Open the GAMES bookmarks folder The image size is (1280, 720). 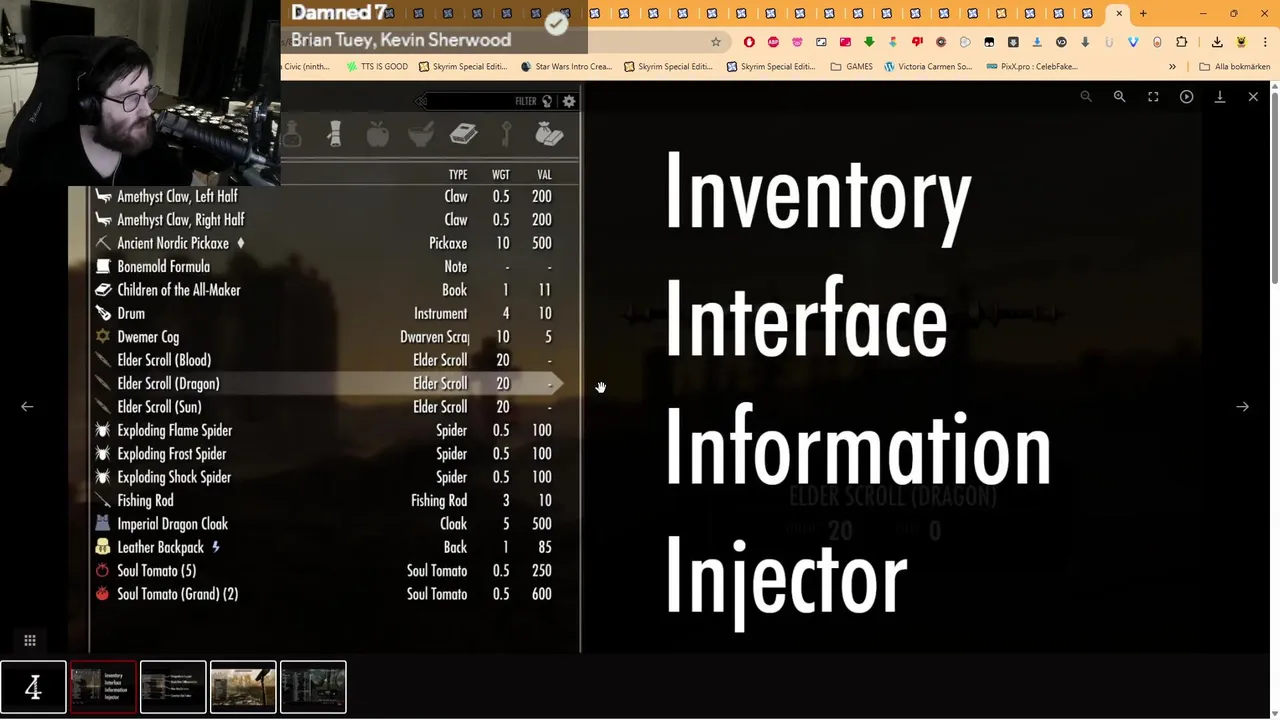[851, 67]
